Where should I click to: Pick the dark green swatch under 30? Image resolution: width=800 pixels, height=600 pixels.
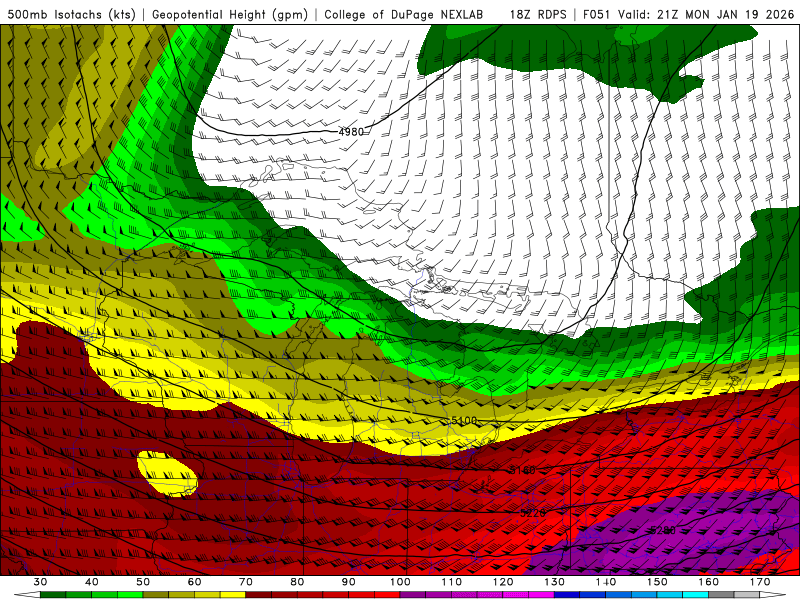point(53,595)
